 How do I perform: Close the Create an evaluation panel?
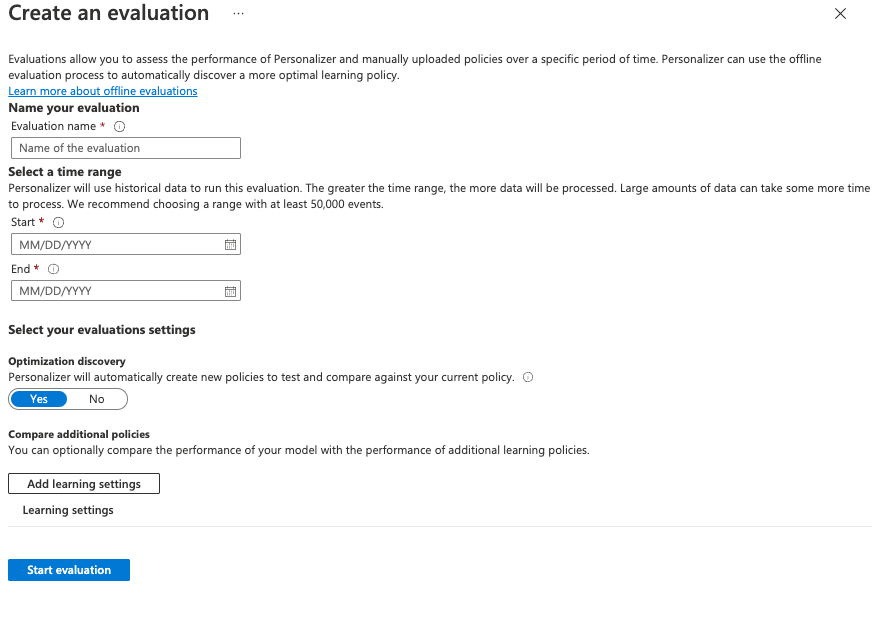click(840, 14)
